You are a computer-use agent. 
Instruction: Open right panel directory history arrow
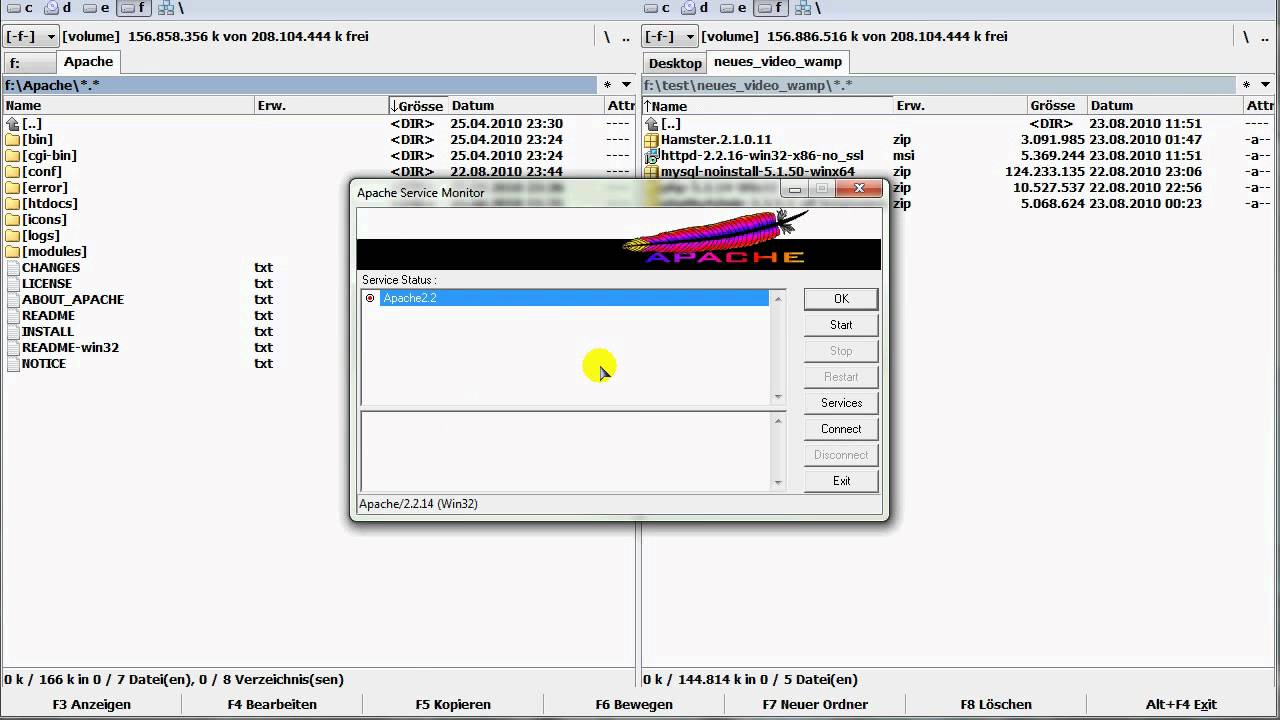[1264, 85]
